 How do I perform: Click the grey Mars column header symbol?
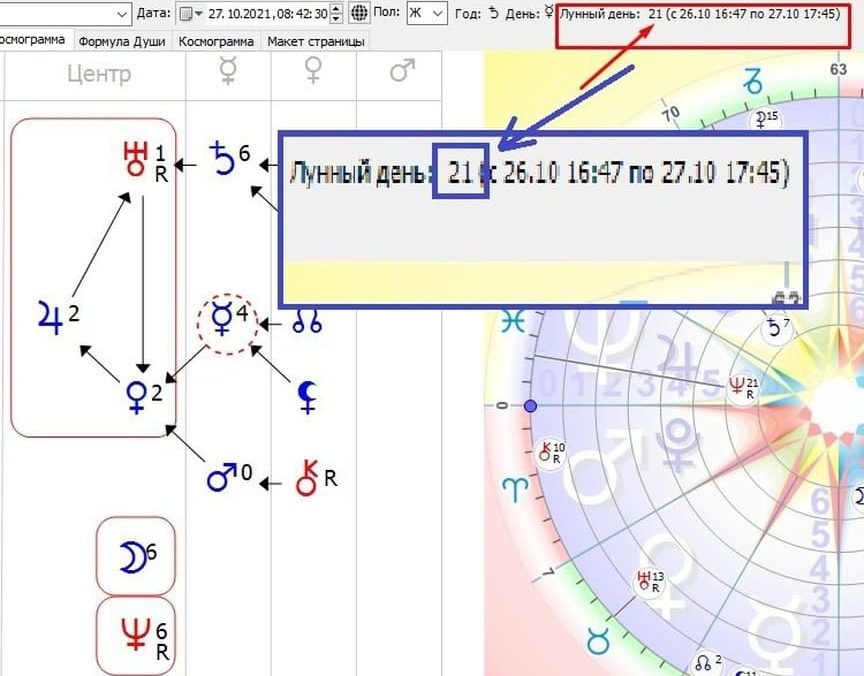(x=402, y=72)
